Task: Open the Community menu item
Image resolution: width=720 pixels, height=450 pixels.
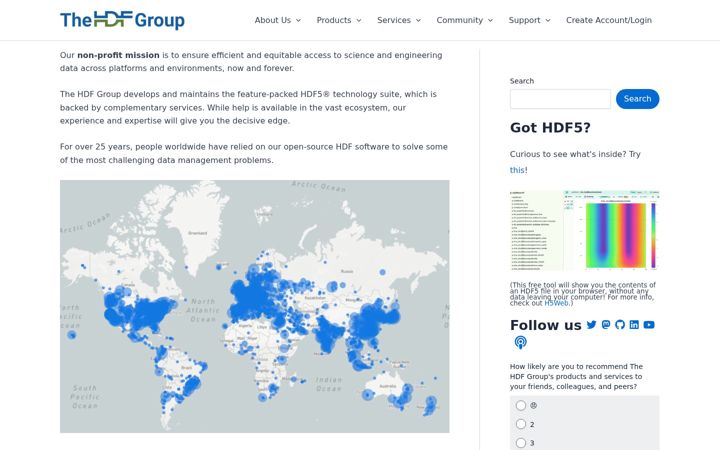Action: pyautogui.click(x=460, y=20)
